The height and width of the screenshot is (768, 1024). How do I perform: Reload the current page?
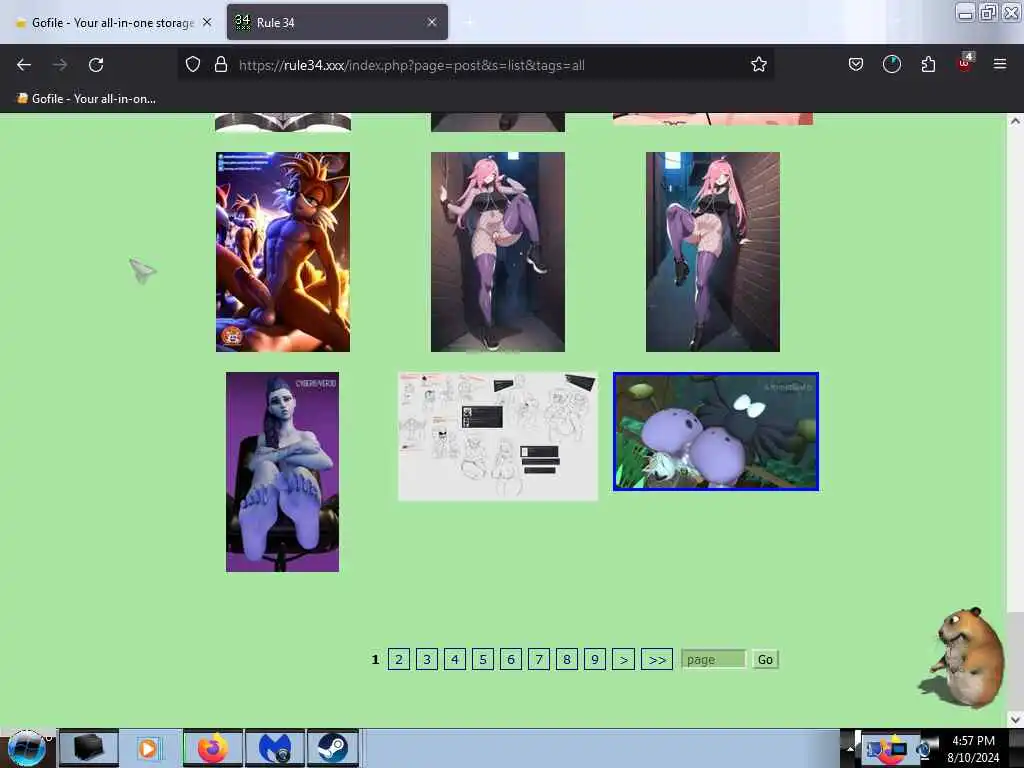click(96, 65)
